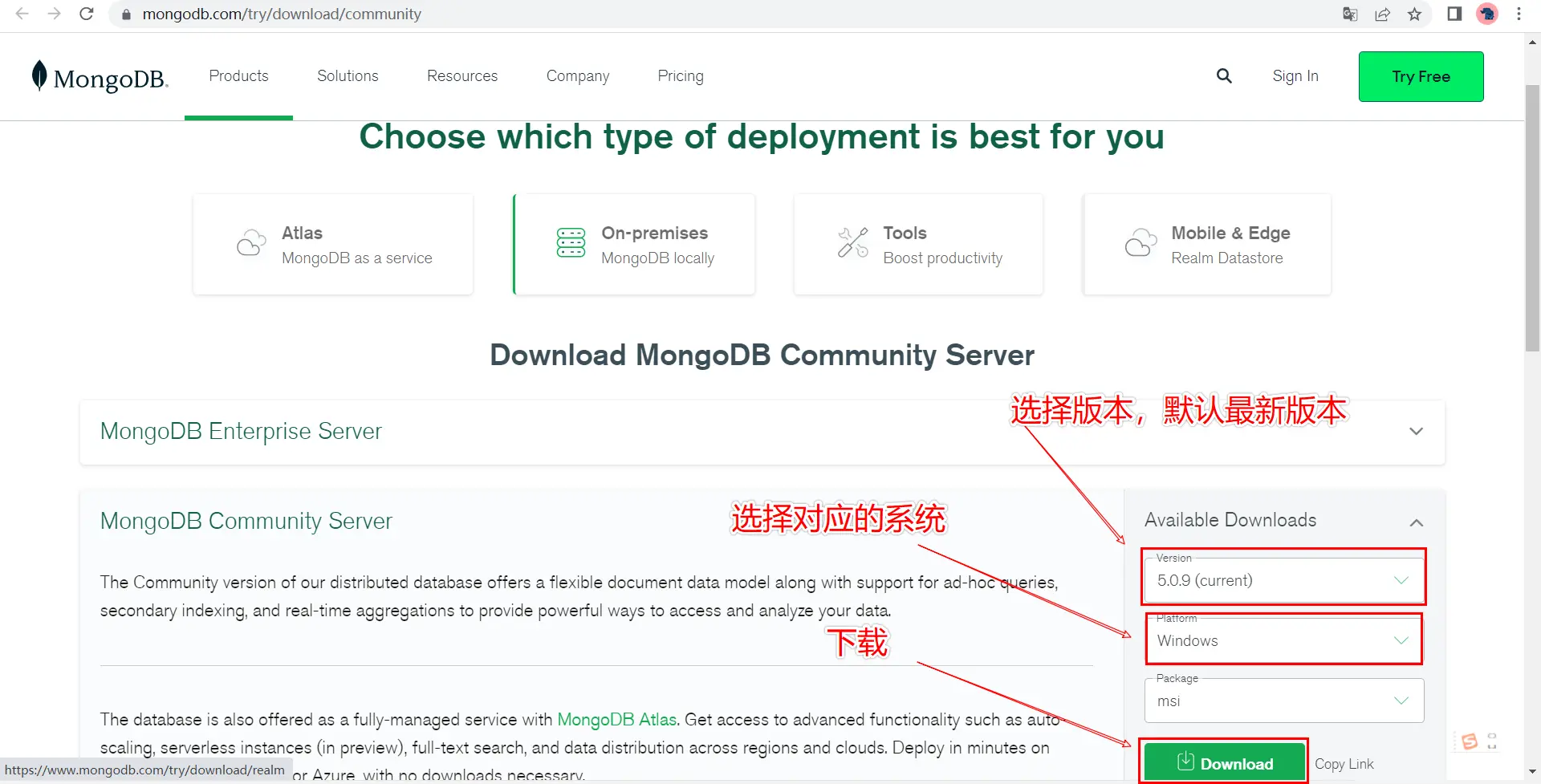
Task: Click the padlock site info icon
Action: [126, 14]
